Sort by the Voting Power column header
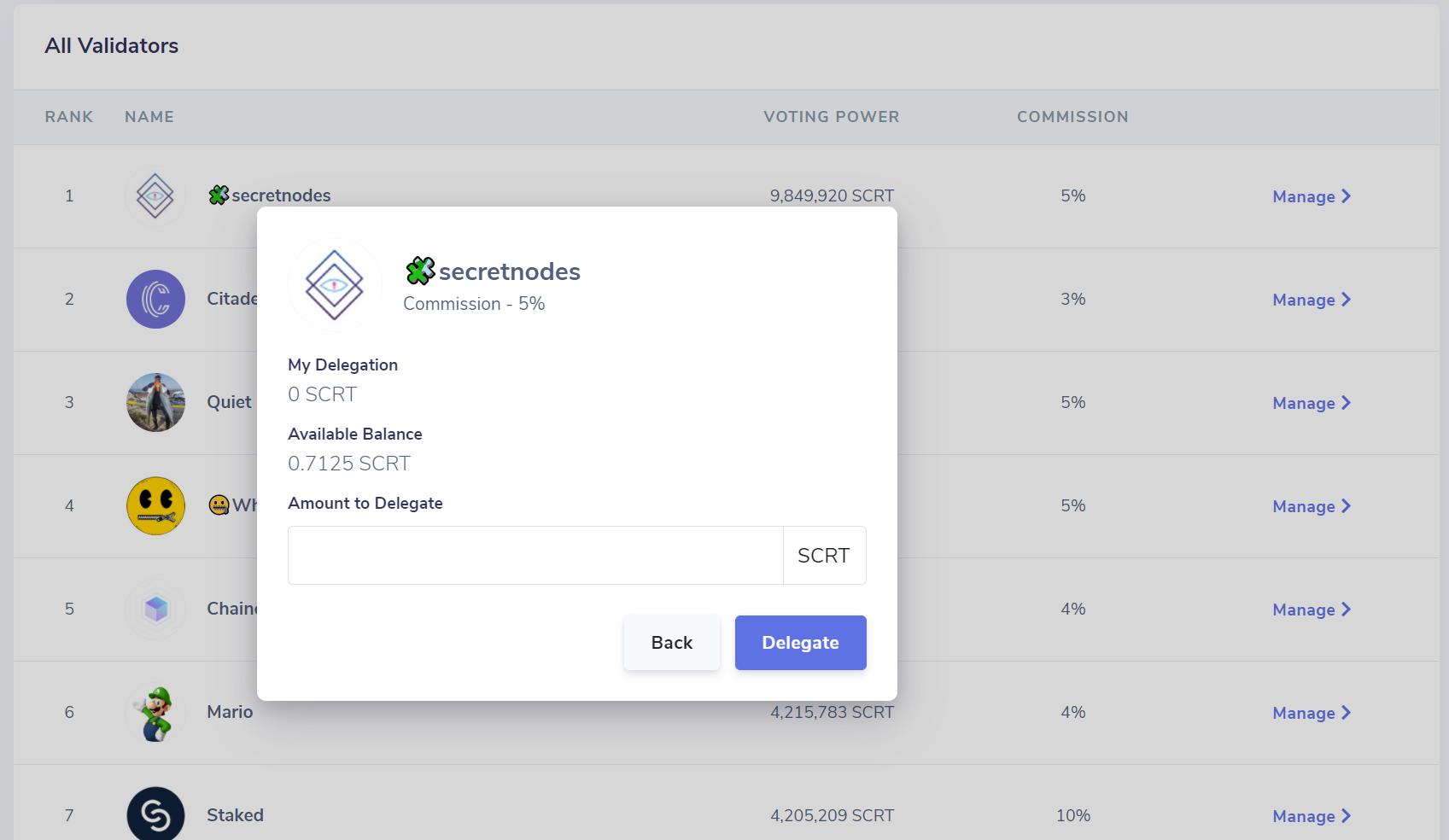Image resolution: width=1449 pixels, height=840 pixels. [x=831, y=117]
